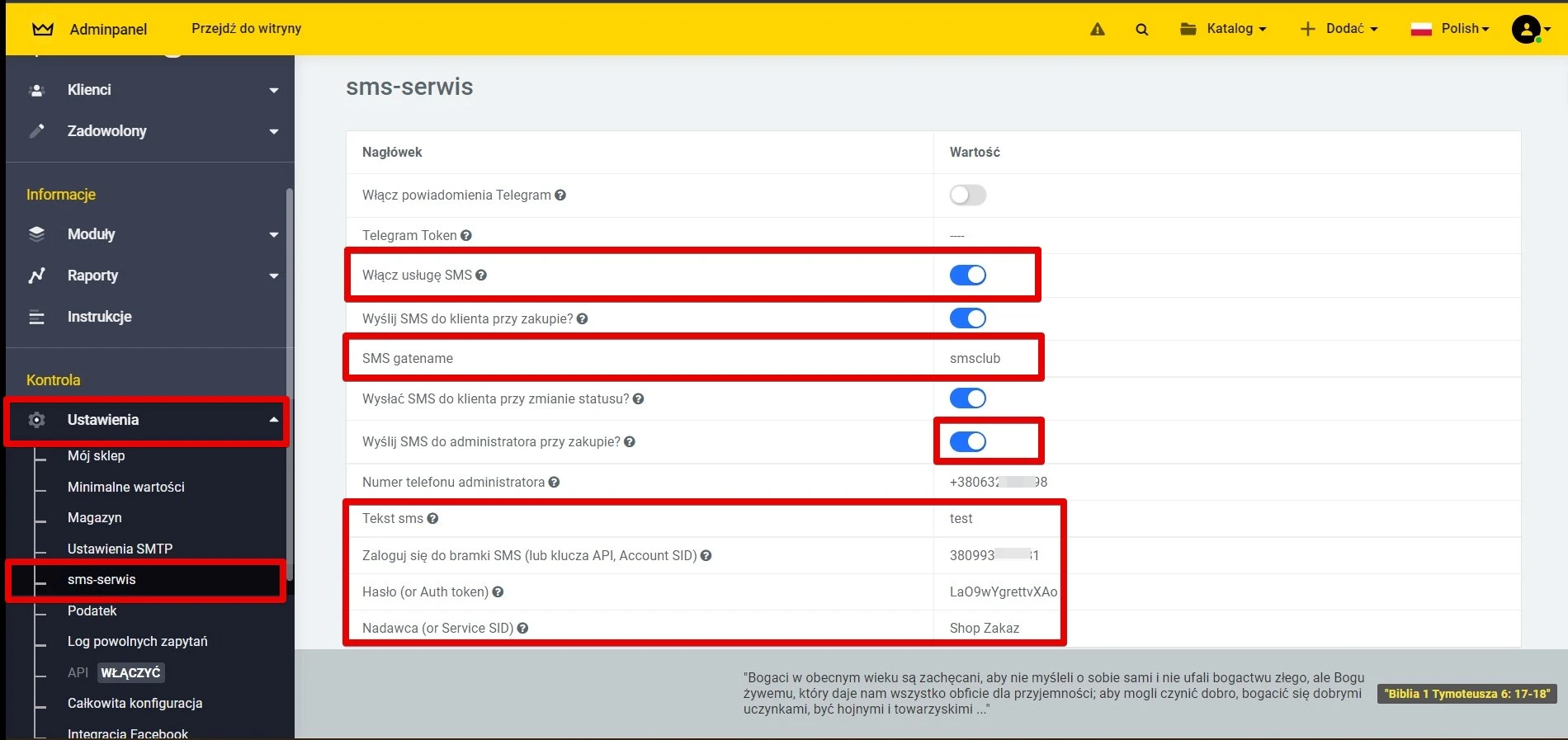1568x740 pixels.
Task: Click help icon next to Telegram Token
Action: tap(466, 235)
